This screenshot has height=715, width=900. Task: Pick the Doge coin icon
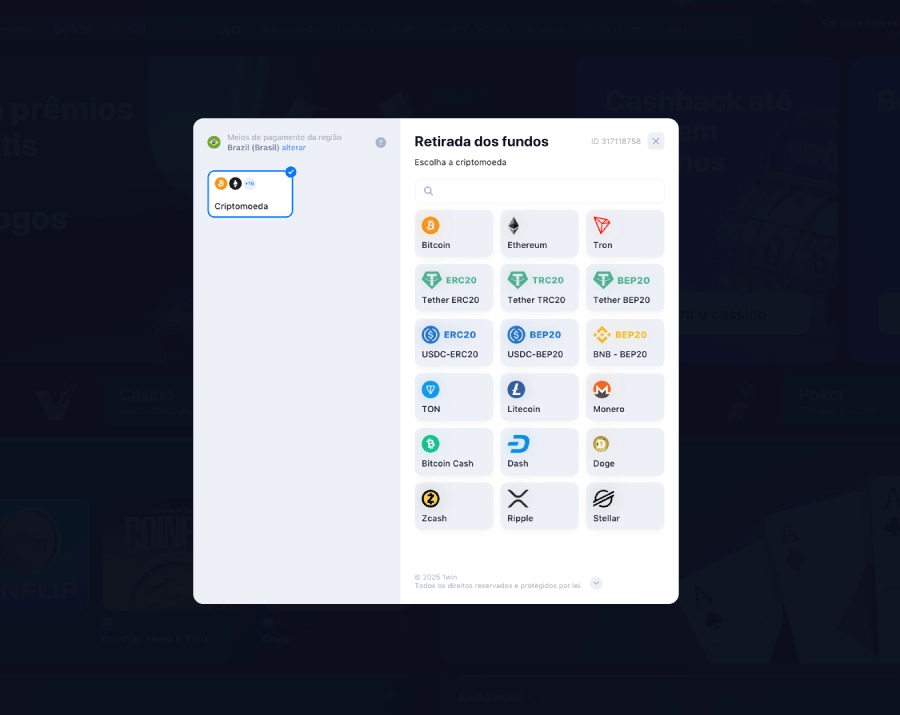[x=601, y=444]
